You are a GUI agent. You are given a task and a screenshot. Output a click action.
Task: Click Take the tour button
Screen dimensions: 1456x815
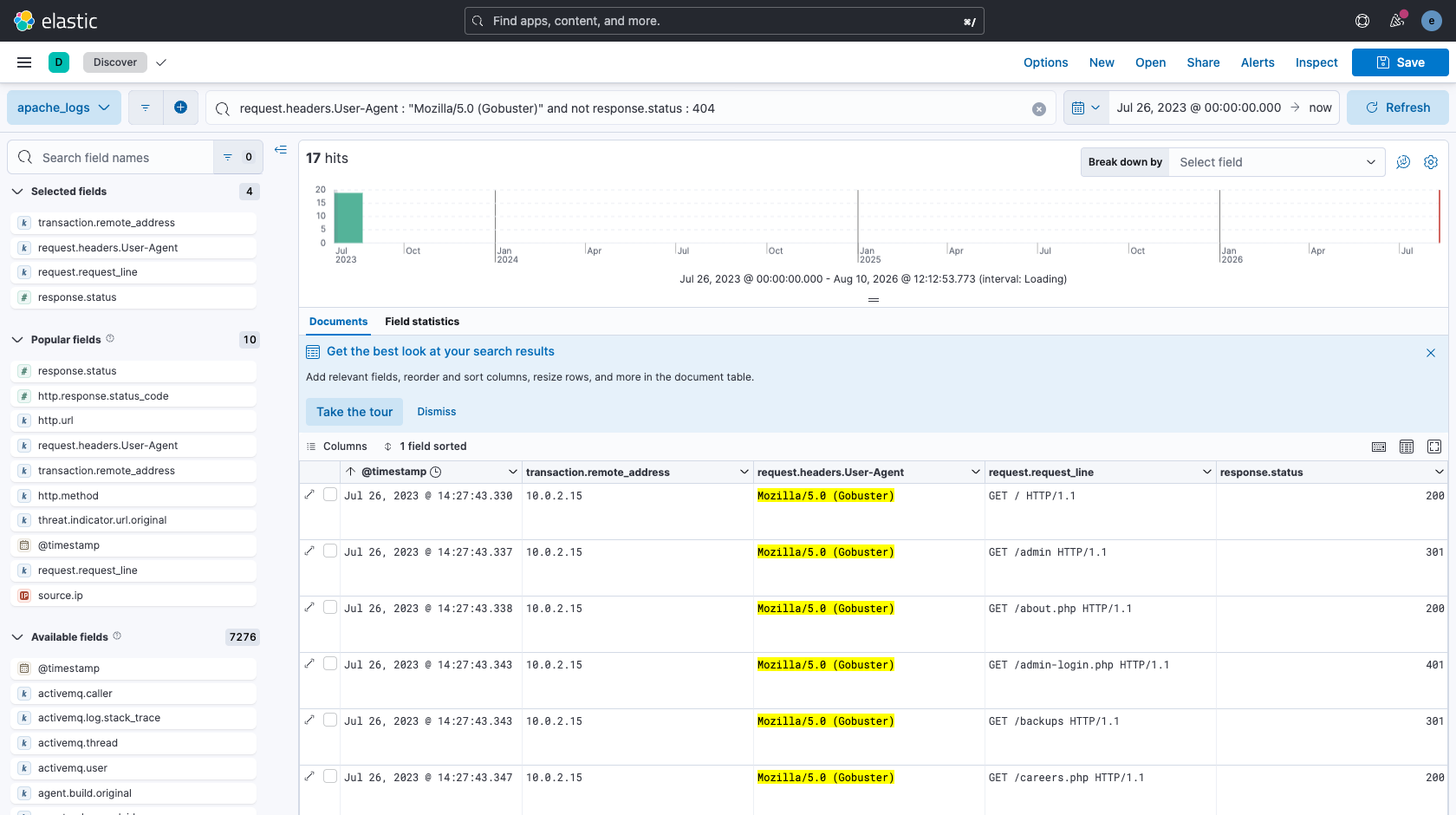[354, 412]
